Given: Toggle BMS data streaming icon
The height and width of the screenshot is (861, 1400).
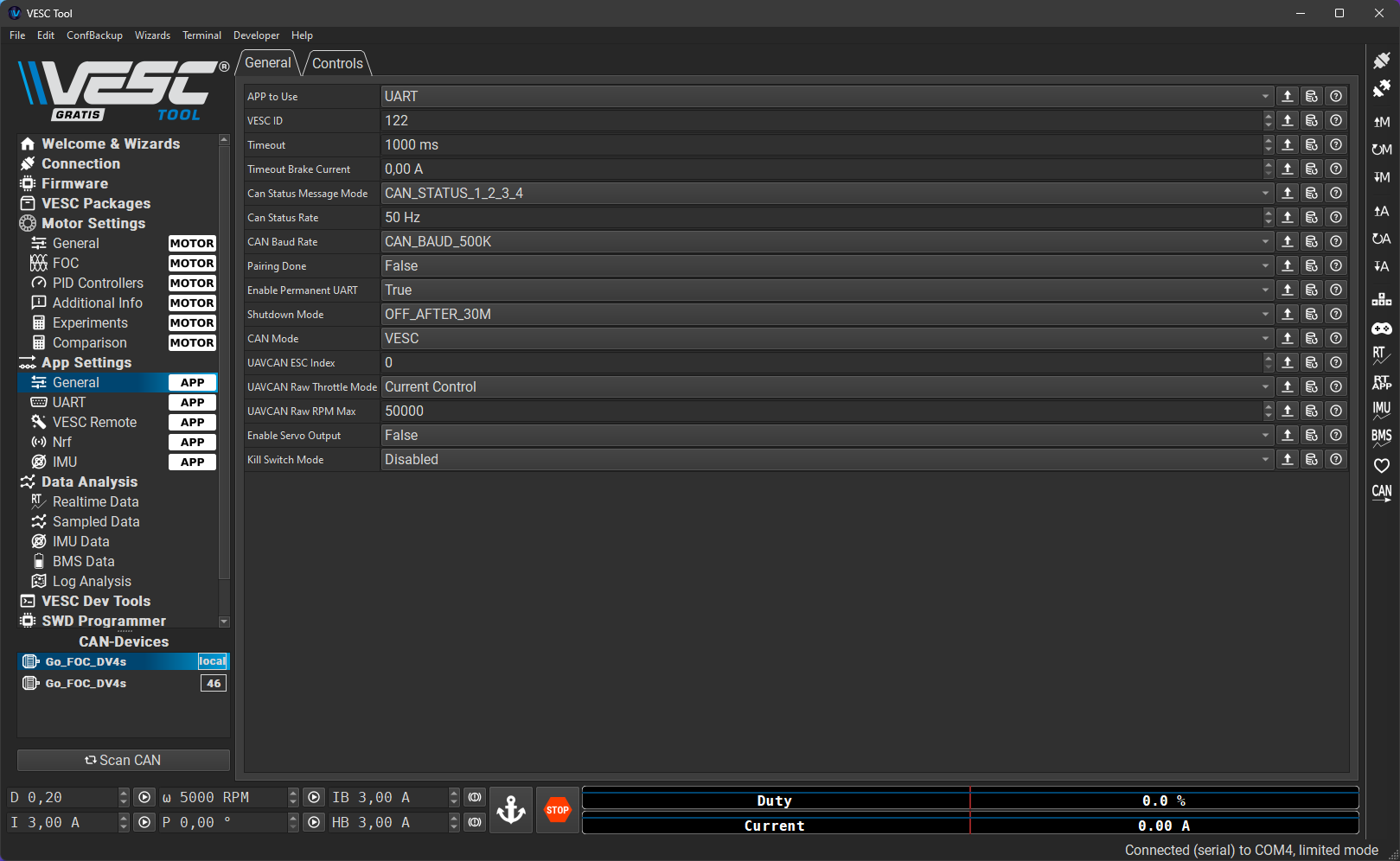Looking at the screenshot, I should (x=1381, y=438).
